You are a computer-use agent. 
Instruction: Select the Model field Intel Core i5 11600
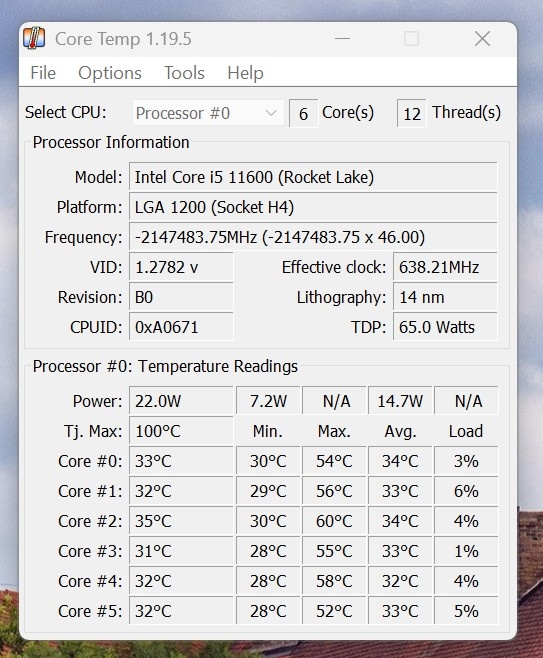point(313,177)
